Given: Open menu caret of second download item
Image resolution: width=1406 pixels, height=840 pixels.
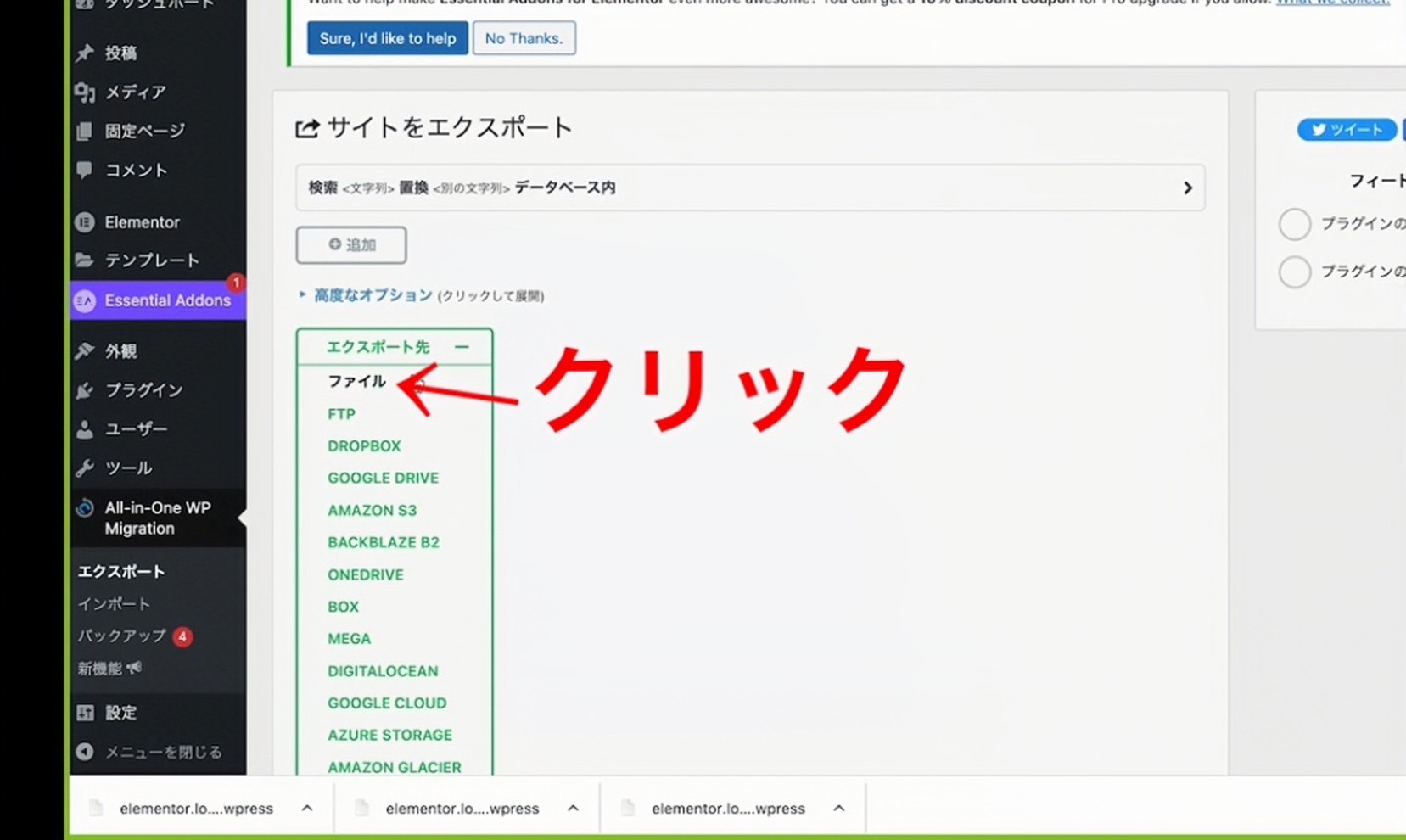Looking at the screenshot, I should (x=574, y=808).
